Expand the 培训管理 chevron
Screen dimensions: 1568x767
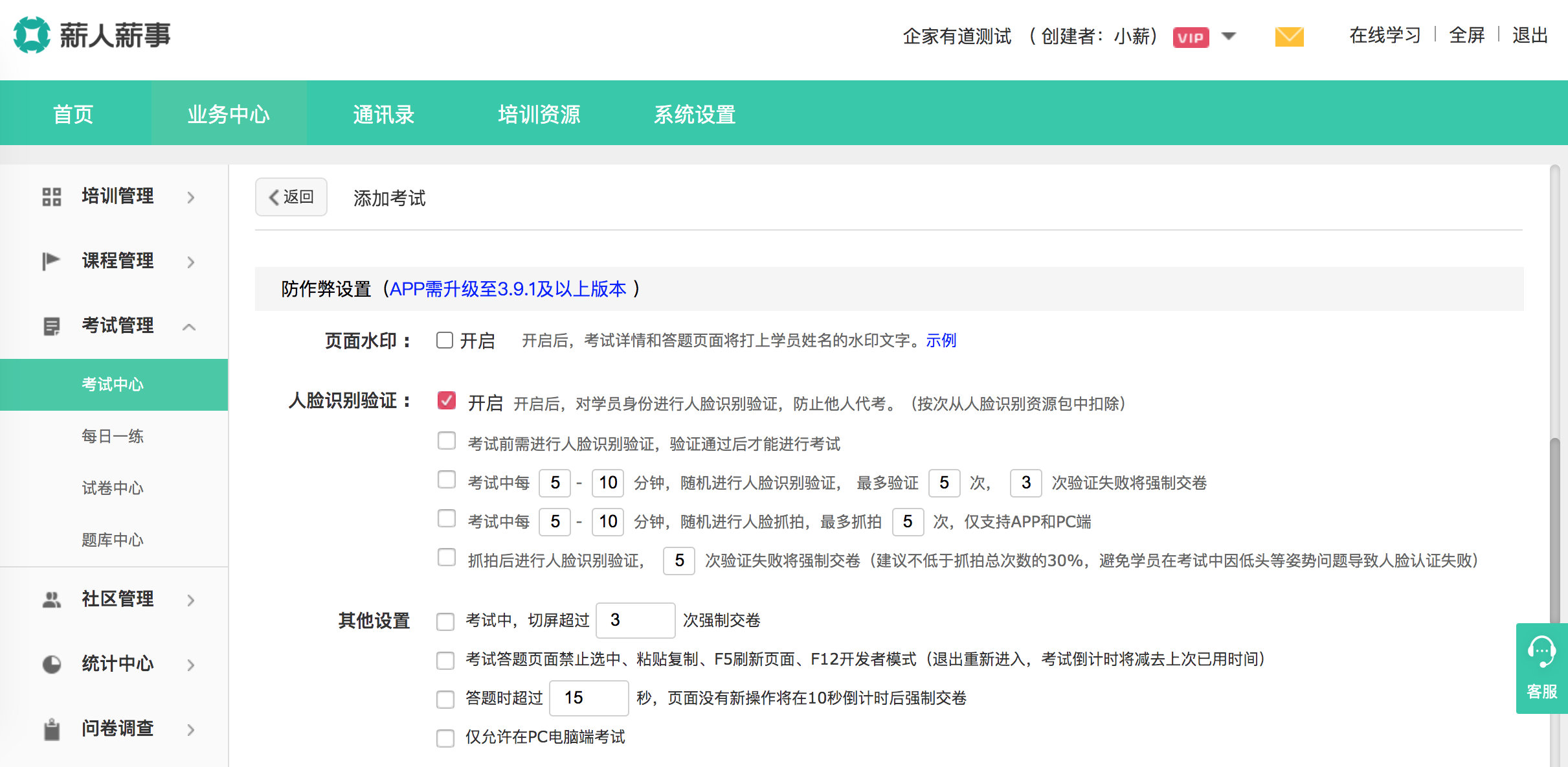(190, 197)
